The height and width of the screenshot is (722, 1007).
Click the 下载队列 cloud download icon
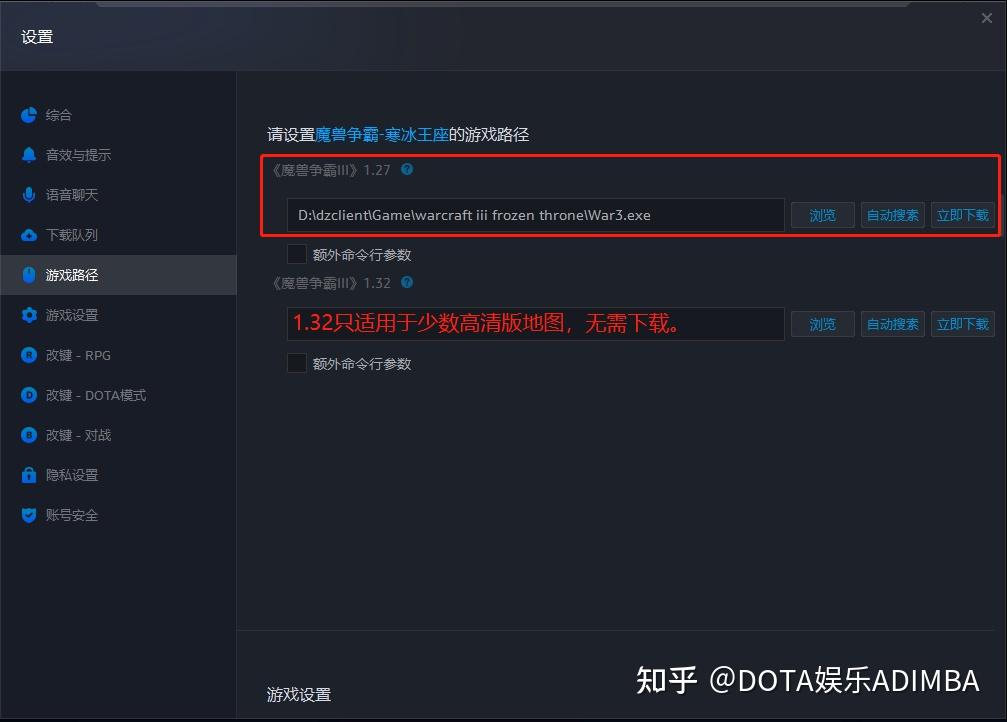pos(29,235)
